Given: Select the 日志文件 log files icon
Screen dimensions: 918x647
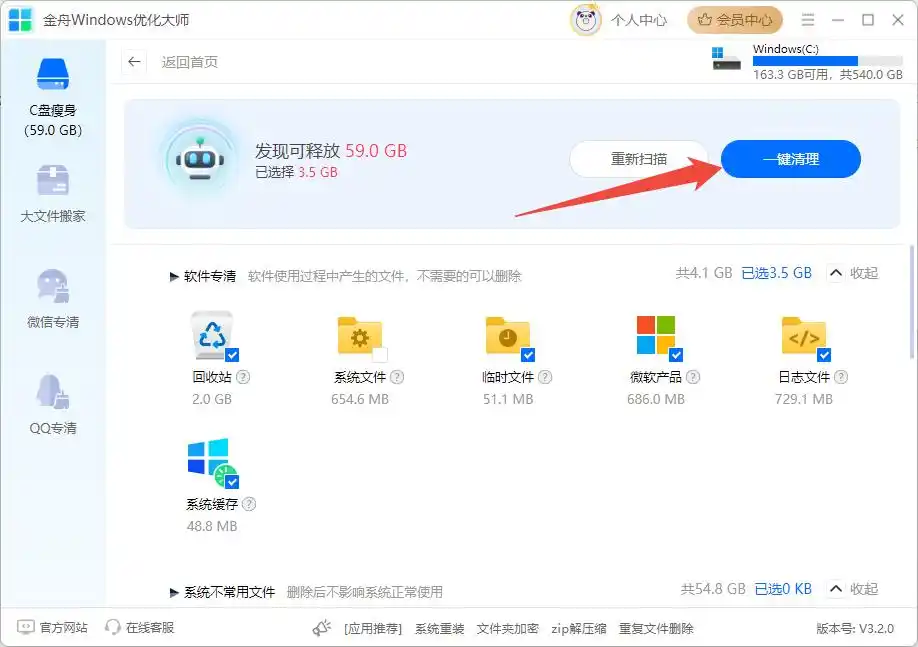Looking at the screenshot, I should (805, 336).
